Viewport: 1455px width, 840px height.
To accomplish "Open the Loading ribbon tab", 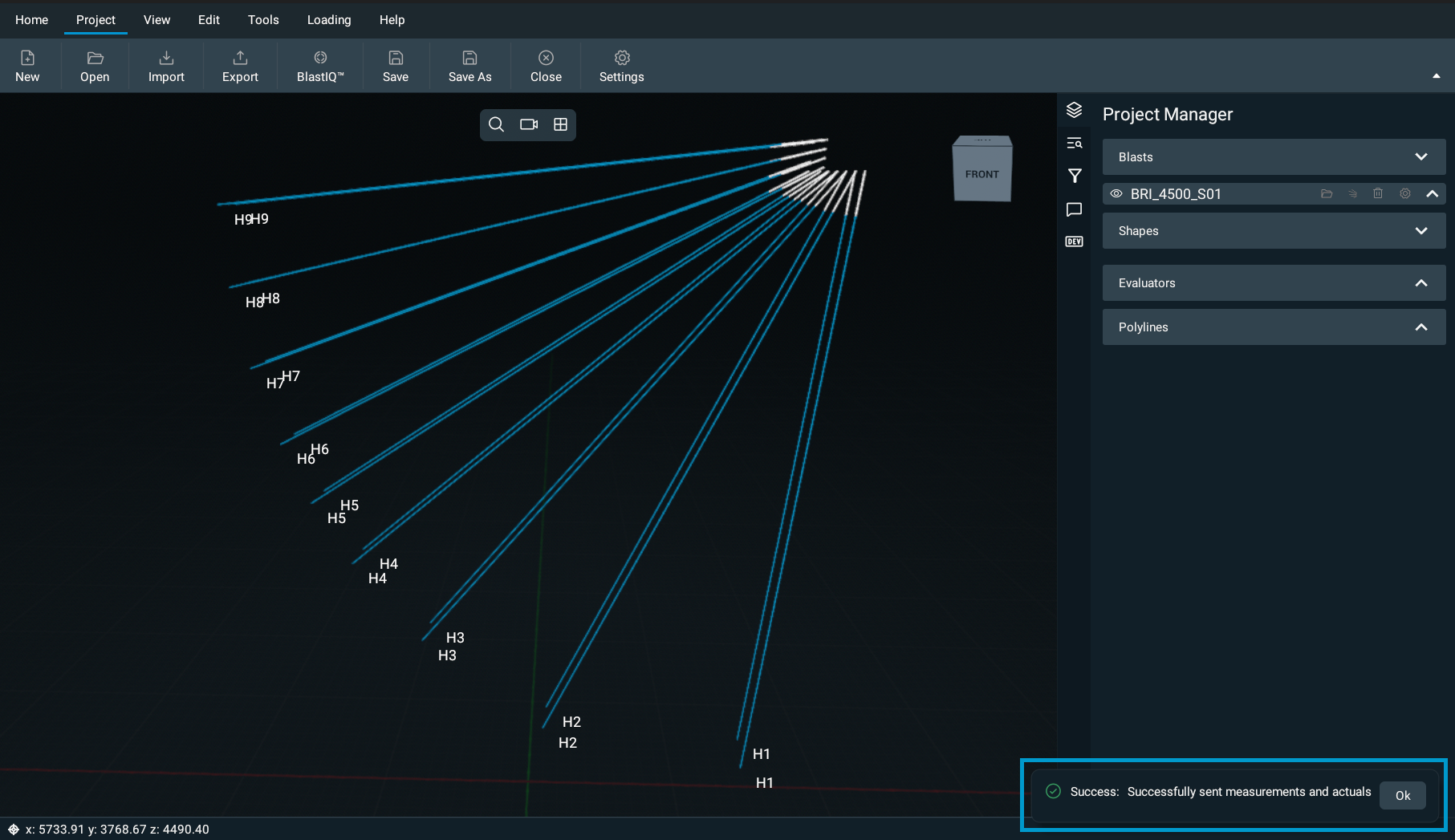I will [x=329, y=19].
